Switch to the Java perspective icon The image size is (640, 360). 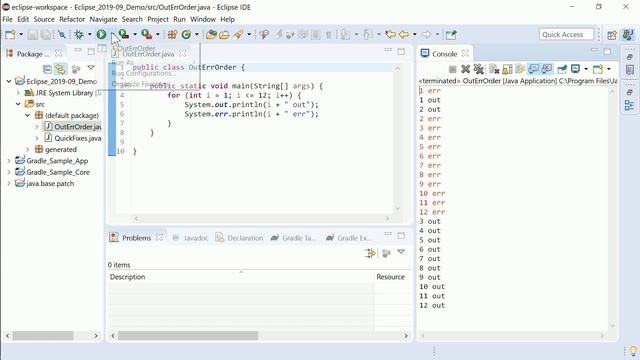[628, 35]
